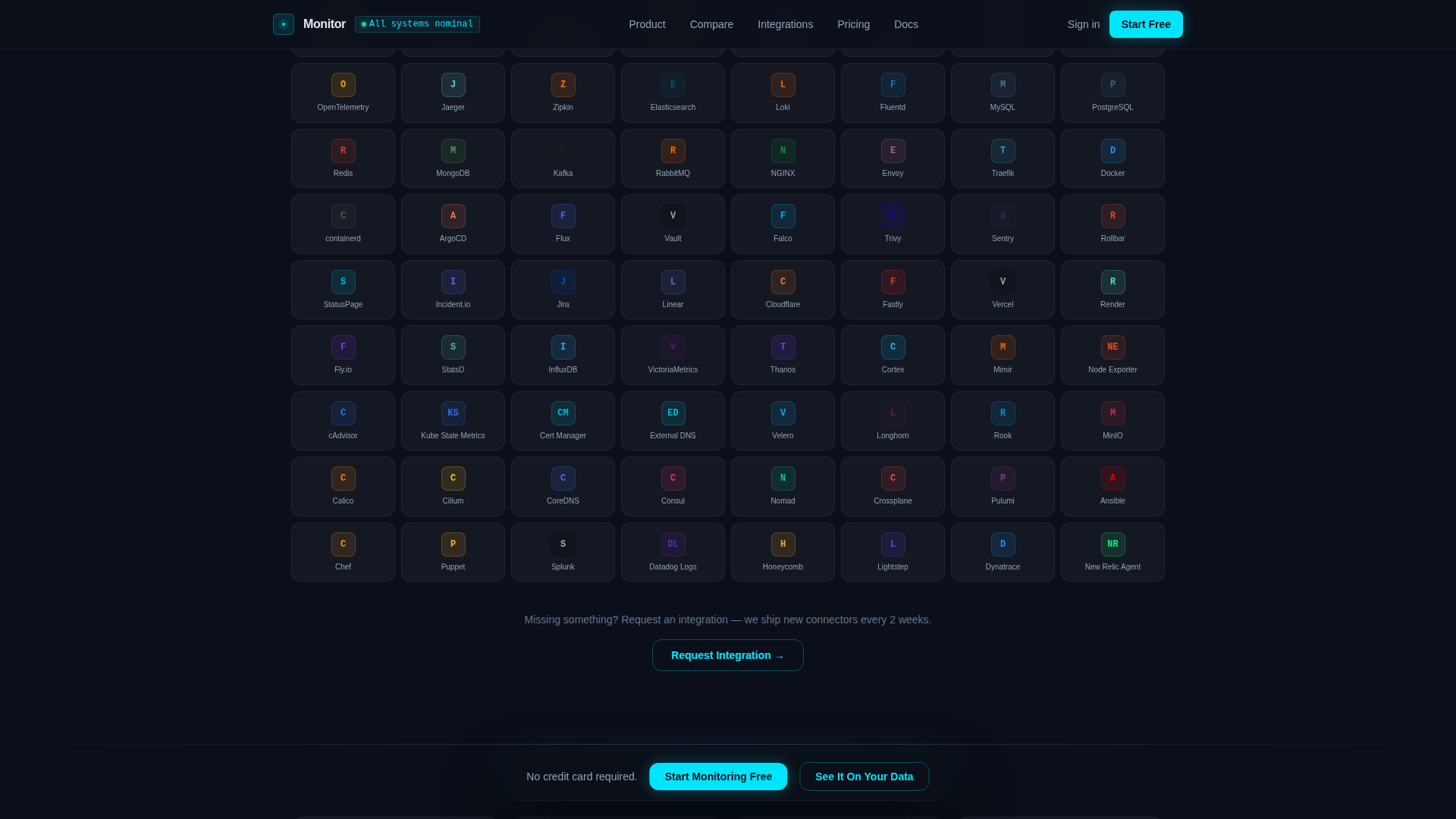1456x819 pixels.
Task: Click See It On Your Data
Action: 864,777
